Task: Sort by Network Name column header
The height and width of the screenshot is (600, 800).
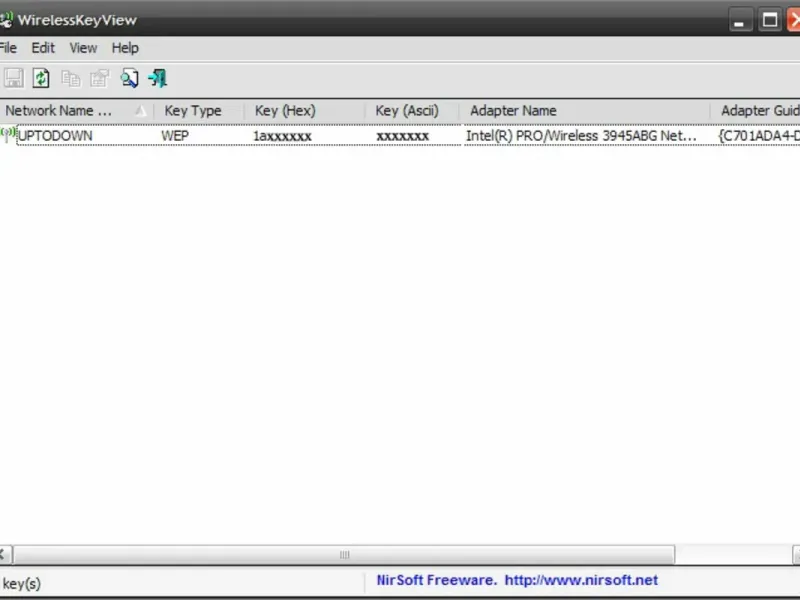Action: point(77,111)
